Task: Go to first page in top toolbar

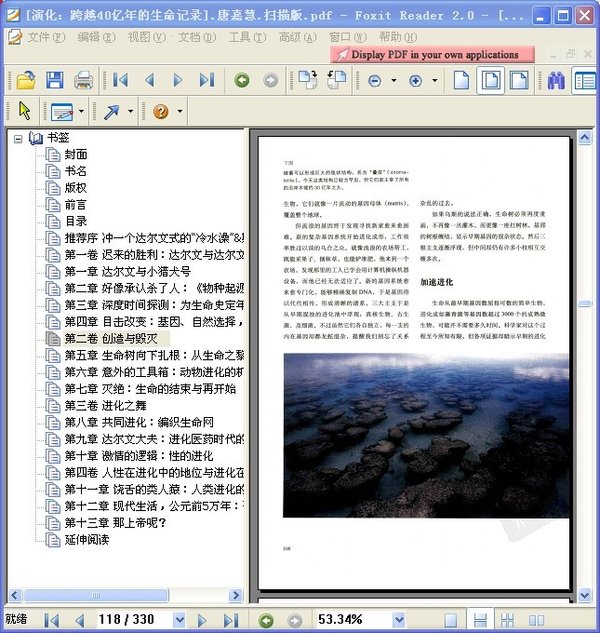Action: coord(120,80)
